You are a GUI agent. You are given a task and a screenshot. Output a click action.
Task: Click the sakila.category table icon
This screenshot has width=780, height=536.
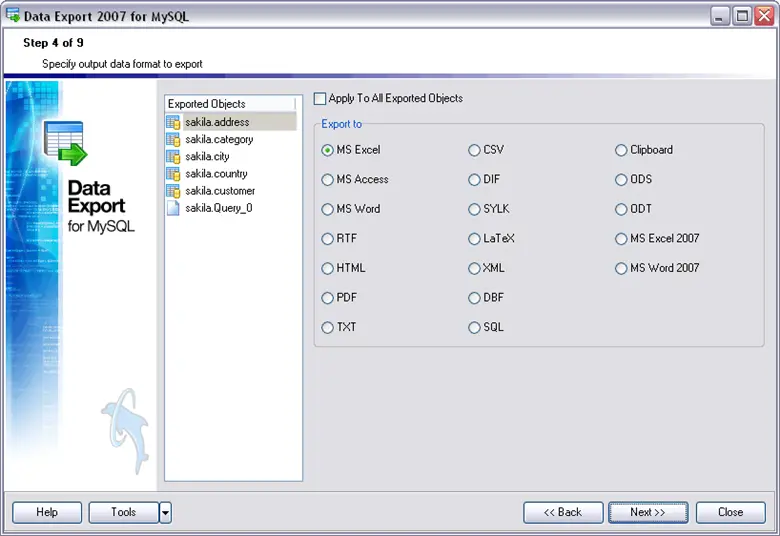pos(173,139)
